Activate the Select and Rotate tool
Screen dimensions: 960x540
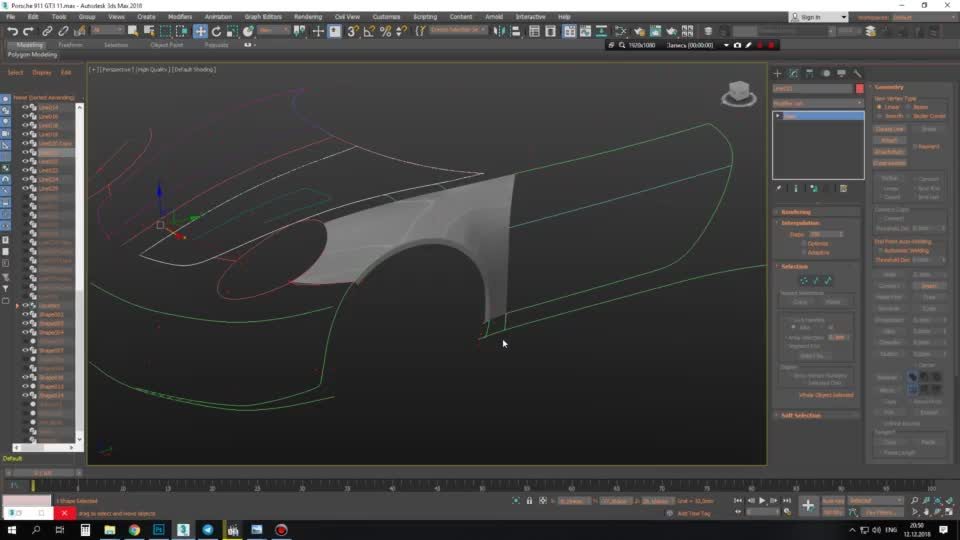click(216, 31)
